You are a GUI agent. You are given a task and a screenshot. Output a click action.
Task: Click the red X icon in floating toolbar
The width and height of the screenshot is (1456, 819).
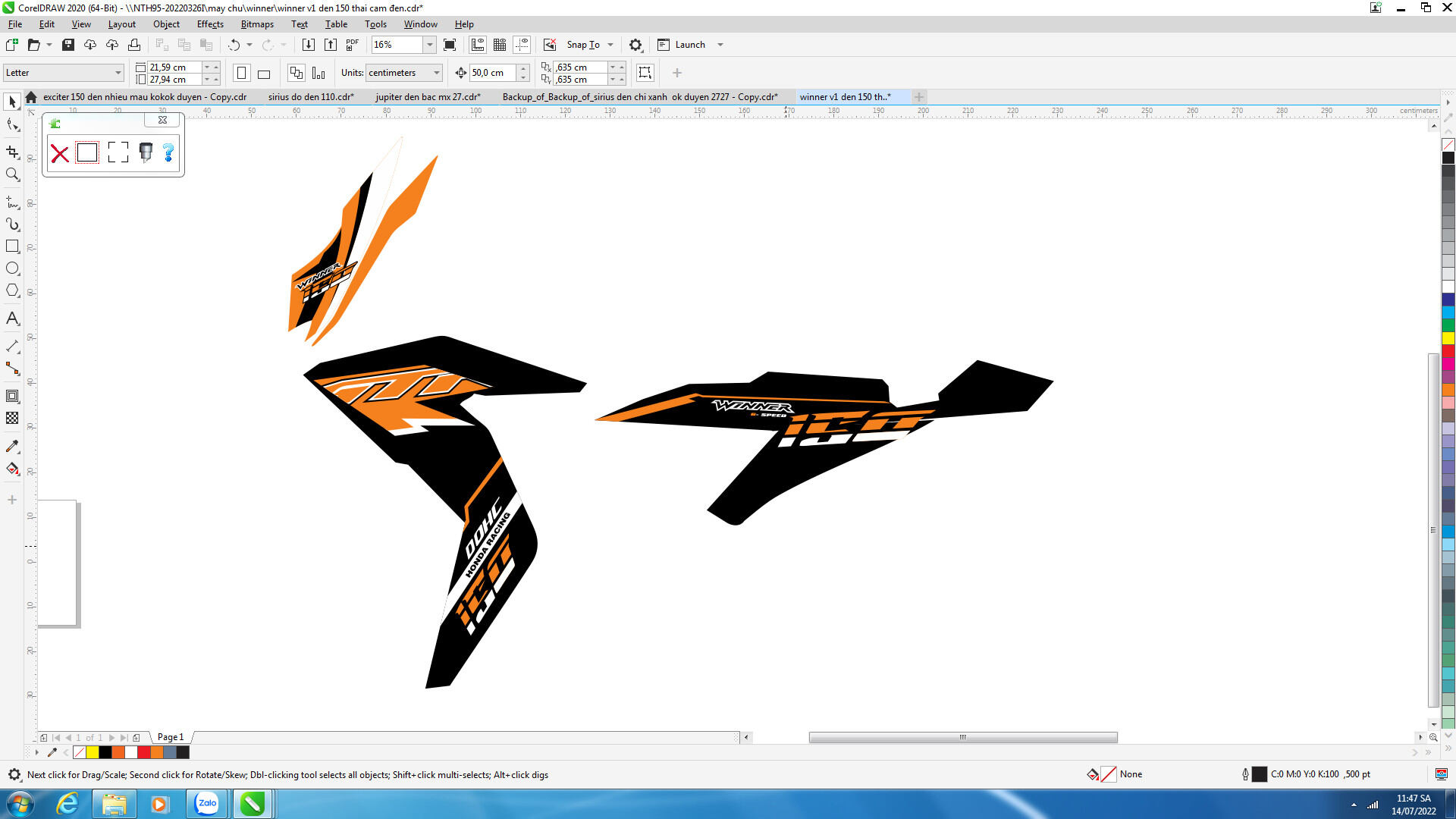pos(60,153)
